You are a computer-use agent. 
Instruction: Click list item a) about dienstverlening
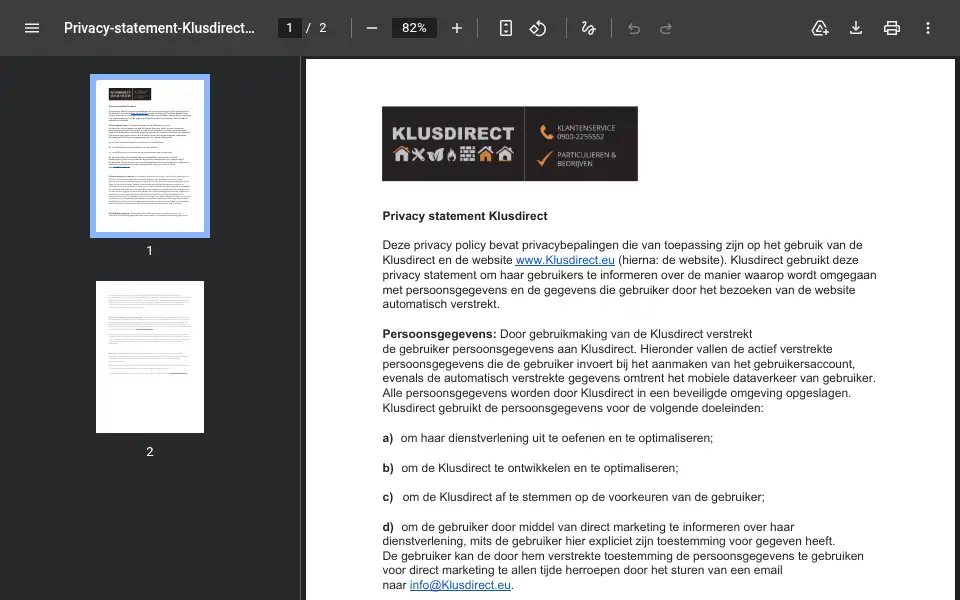[548, 438]
